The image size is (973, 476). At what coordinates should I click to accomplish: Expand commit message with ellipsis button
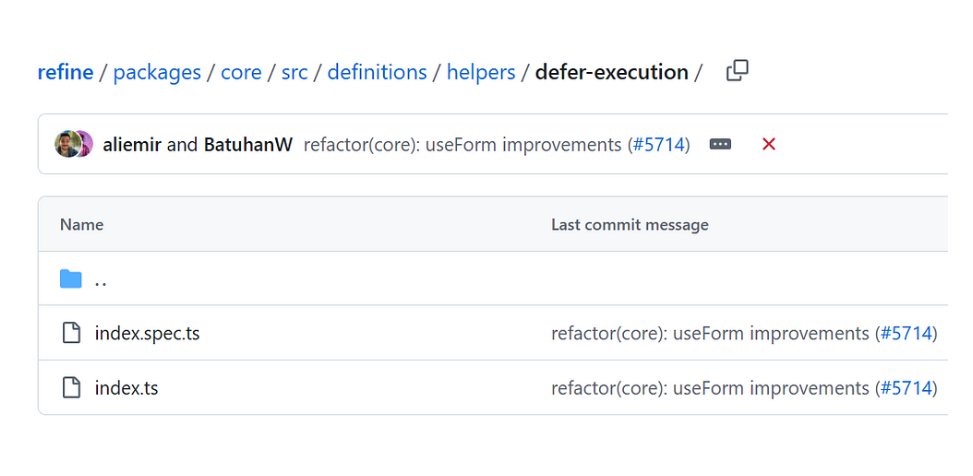click(720, 145)
